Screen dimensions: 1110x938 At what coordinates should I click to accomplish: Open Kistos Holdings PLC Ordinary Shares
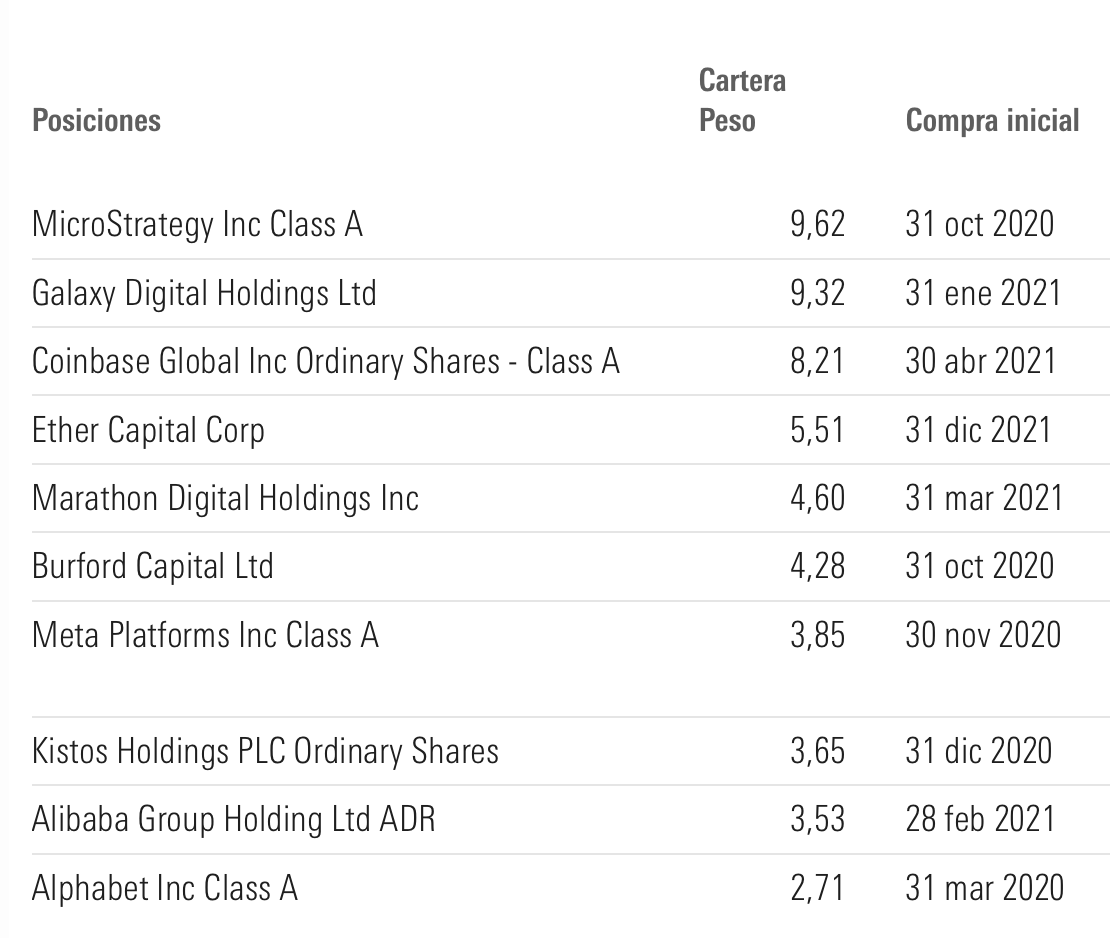click(x=265, y=751)
